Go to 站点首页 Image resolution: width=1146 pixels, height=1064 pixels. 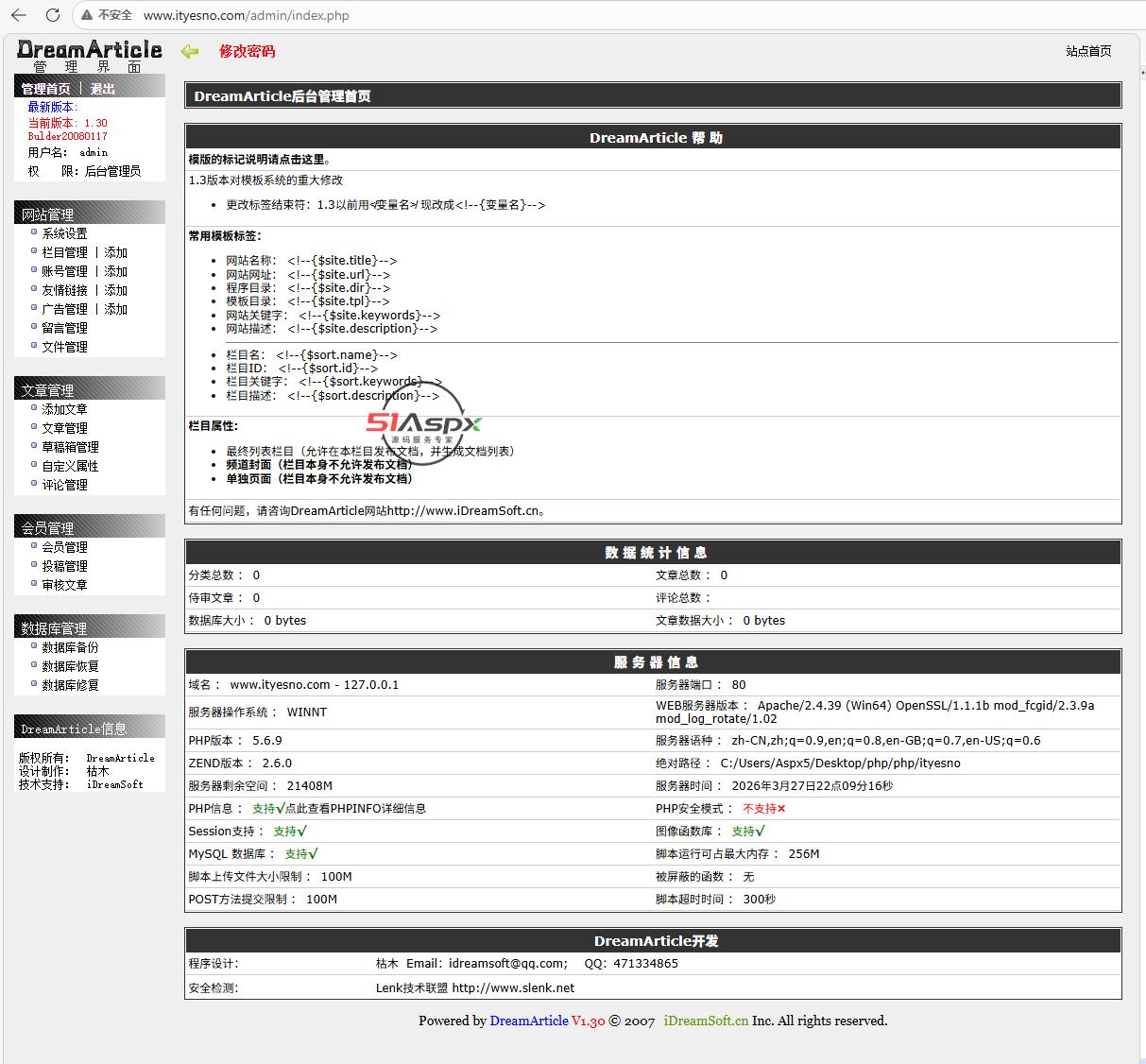pyautogui.click(x=1088, y=51)
